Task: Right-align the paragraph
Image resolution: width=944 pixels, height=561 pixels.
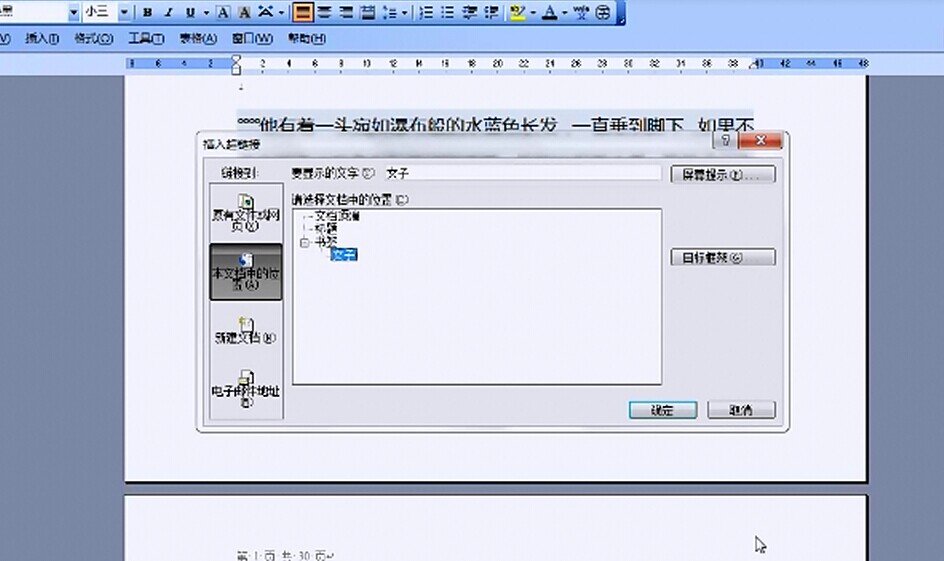Action: tap(346, 12)
